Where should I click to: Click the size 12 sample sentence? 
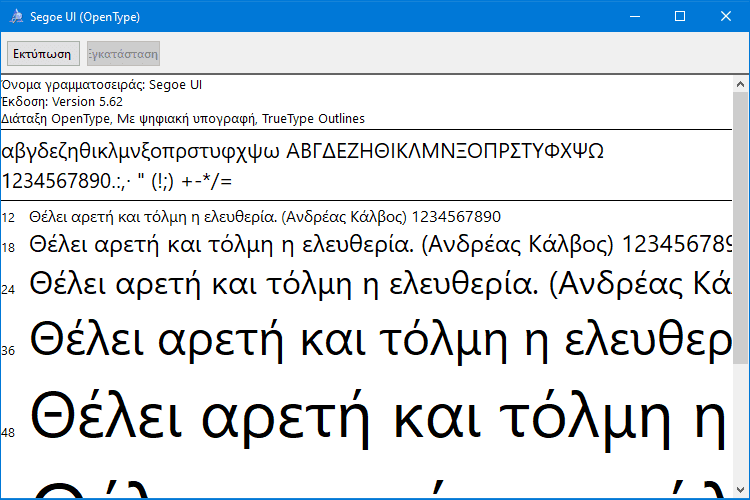coord(265,217)
